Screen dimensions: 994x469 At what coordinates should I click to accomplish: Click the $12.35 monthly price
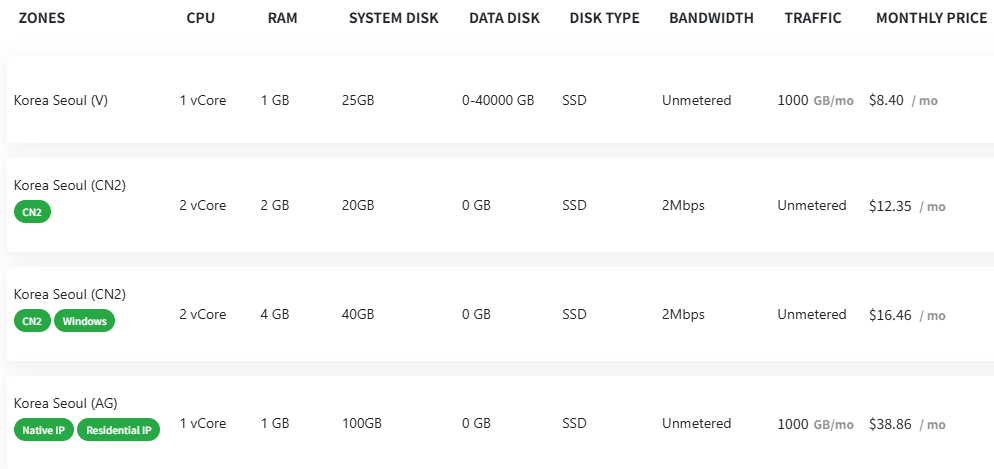[x=889, y=206]
